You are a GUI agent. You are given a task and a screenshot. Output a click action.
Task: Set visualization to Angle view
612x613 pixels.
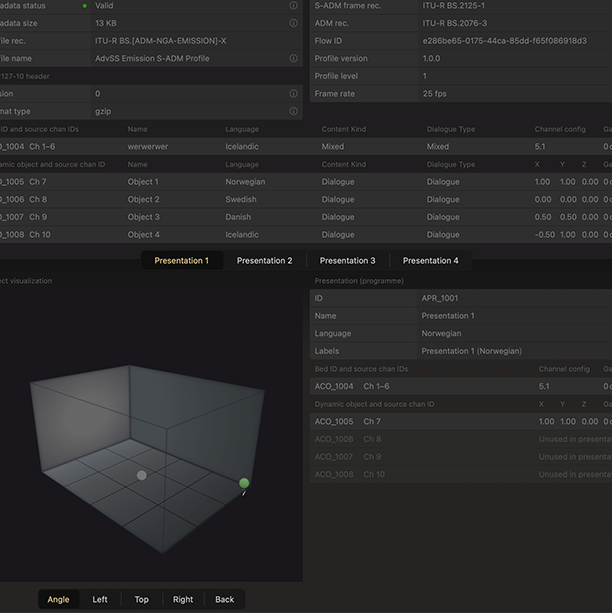point(58,600)
